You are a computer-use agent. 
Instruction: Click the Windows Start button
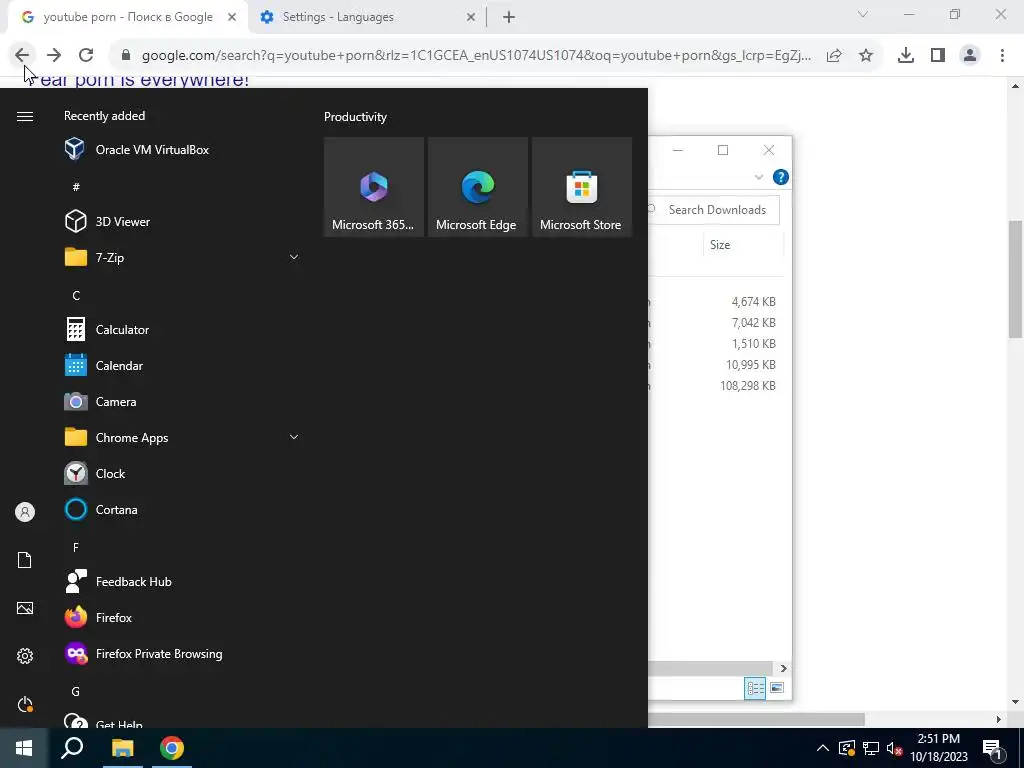24,748
